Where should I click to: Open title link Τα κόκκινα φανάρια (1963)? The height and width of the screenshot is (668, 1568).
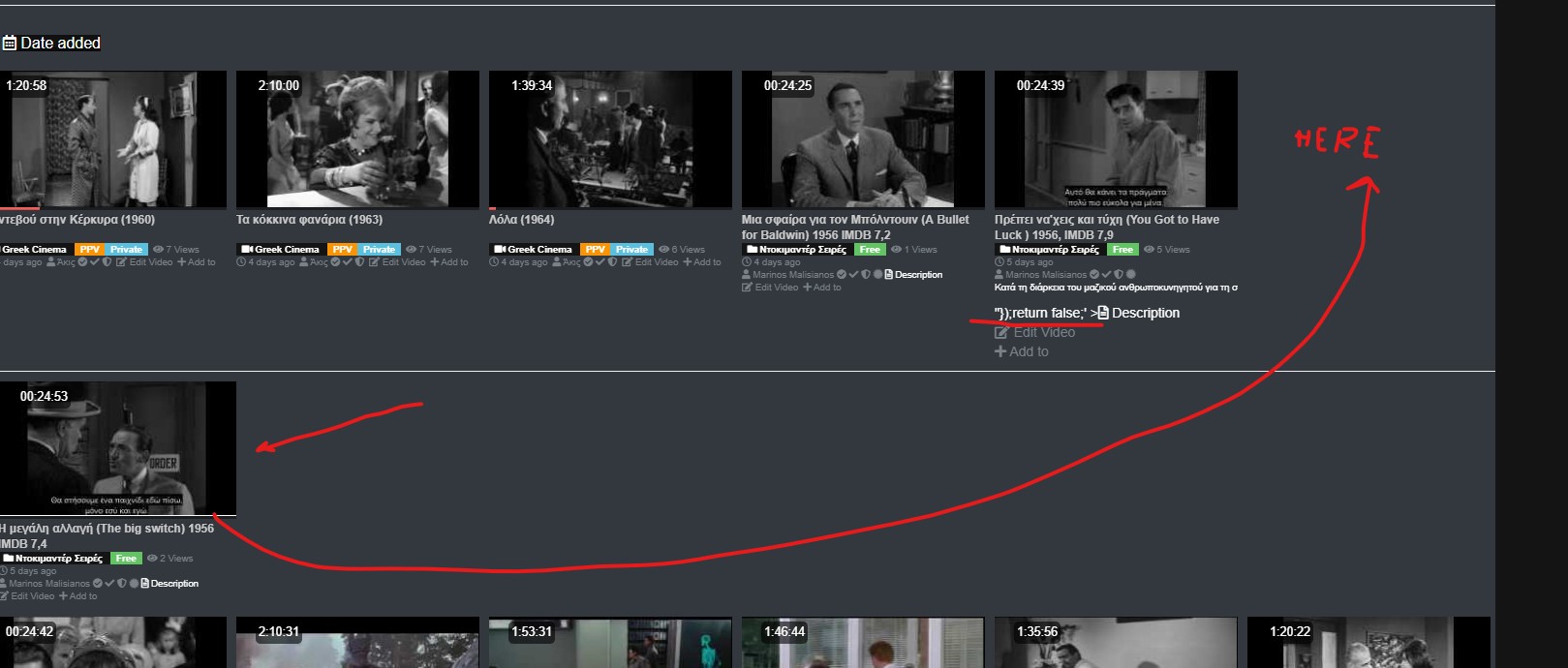click(309, 220)
